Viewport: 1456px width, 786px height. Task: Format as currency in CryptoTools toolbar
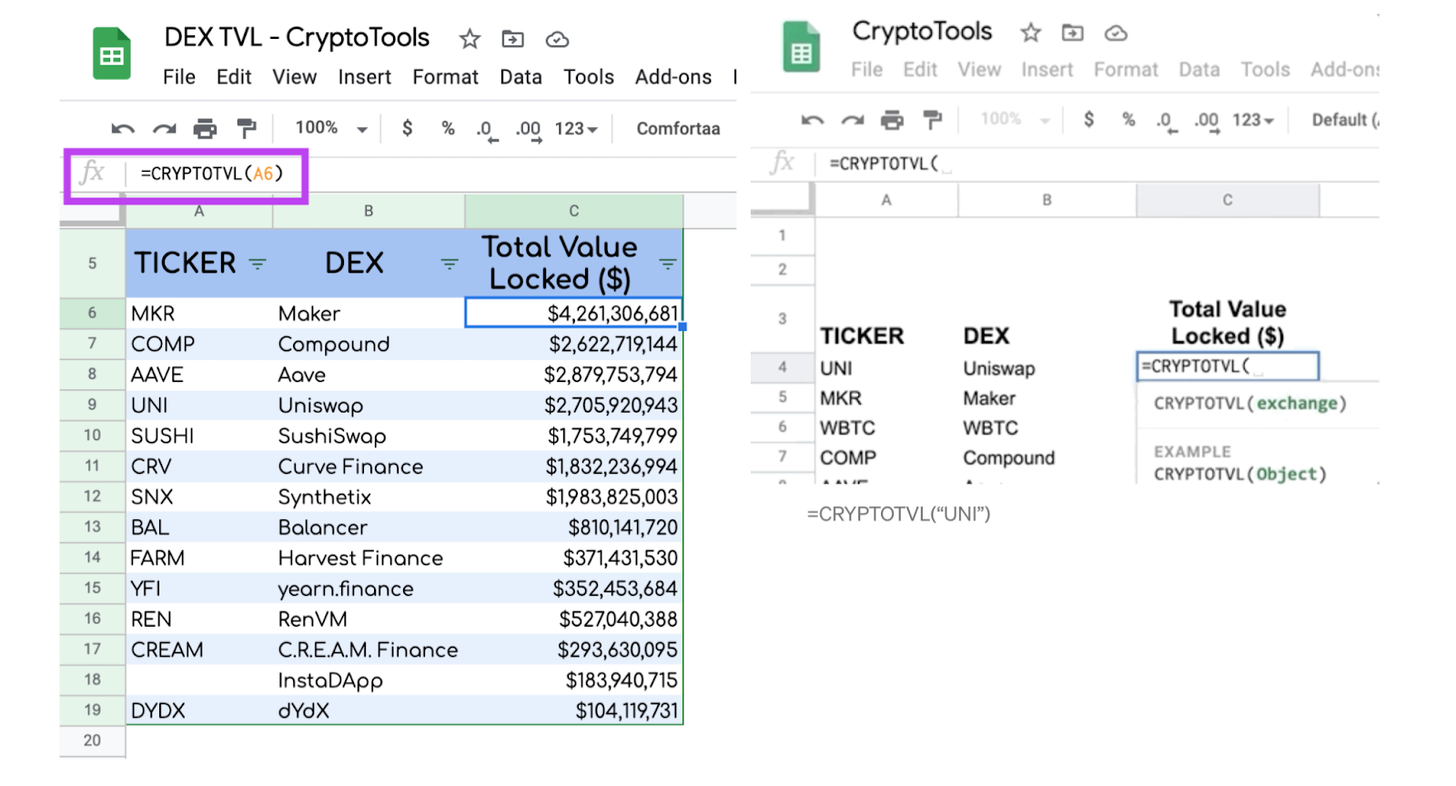point(1089,120)
